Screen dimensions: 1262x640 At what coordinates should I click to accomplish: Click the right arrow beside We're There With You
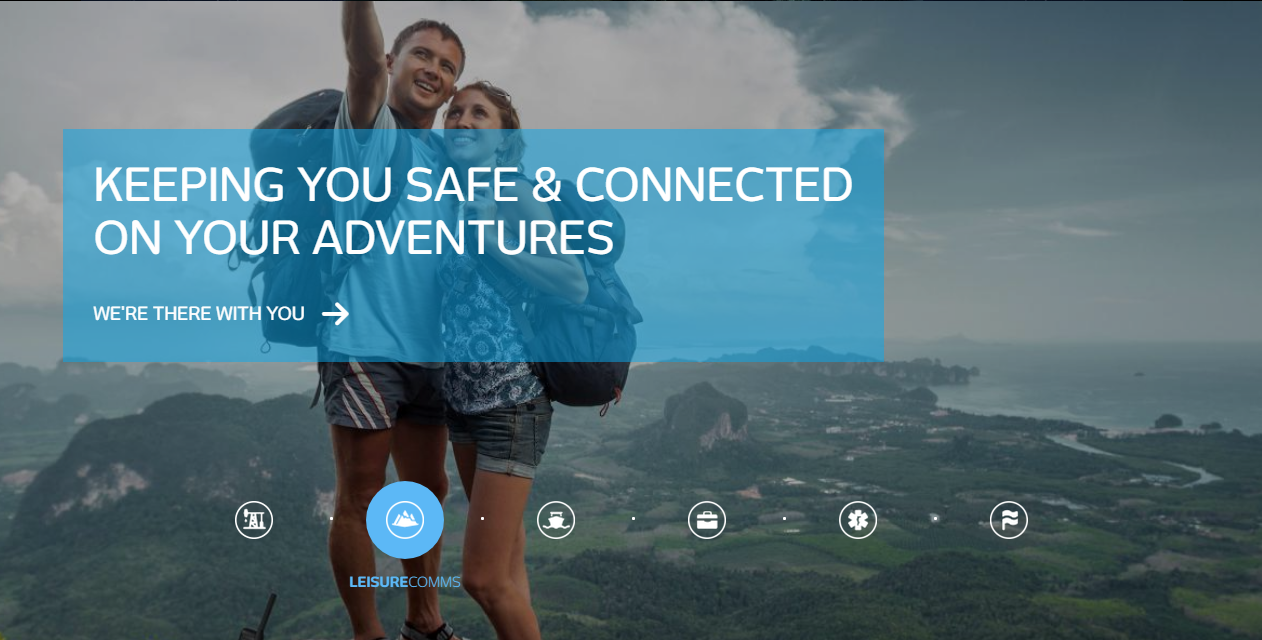tap(336, 314)
